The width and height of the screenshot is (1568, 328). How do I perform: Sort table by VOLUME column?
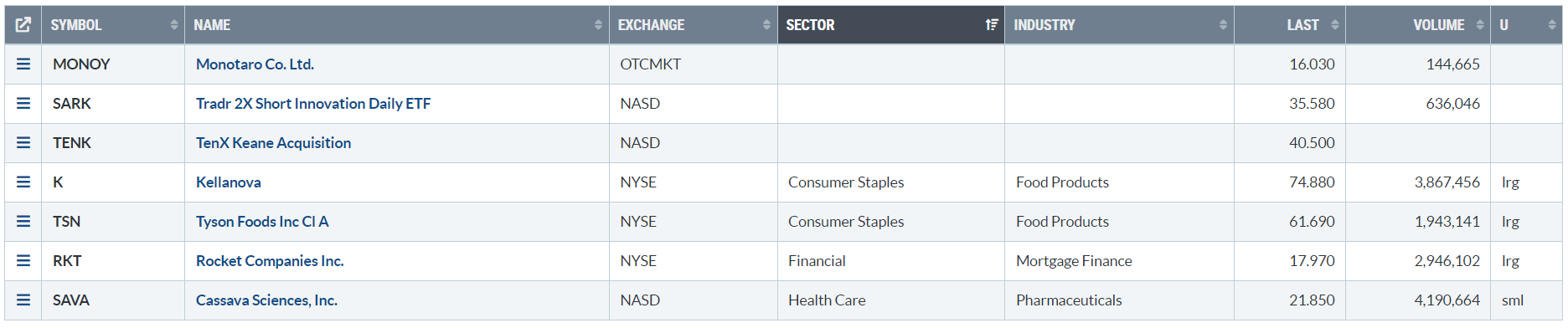(x=1418, y=25)
